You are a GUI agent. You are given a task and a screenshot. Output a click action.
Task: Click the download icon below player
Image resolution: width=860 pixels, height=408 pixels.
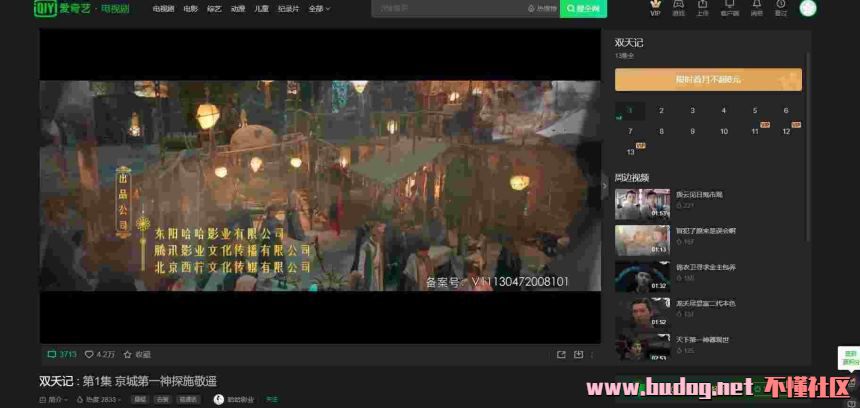[578, 355]
